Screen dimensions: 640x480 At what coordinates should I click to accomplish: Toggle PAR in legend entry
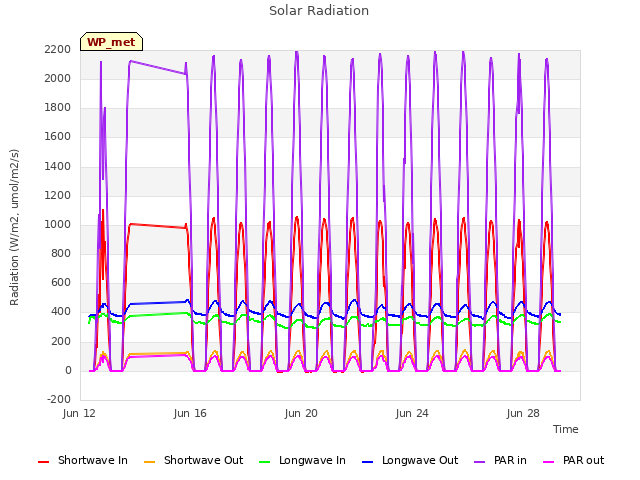pos(500,460)
